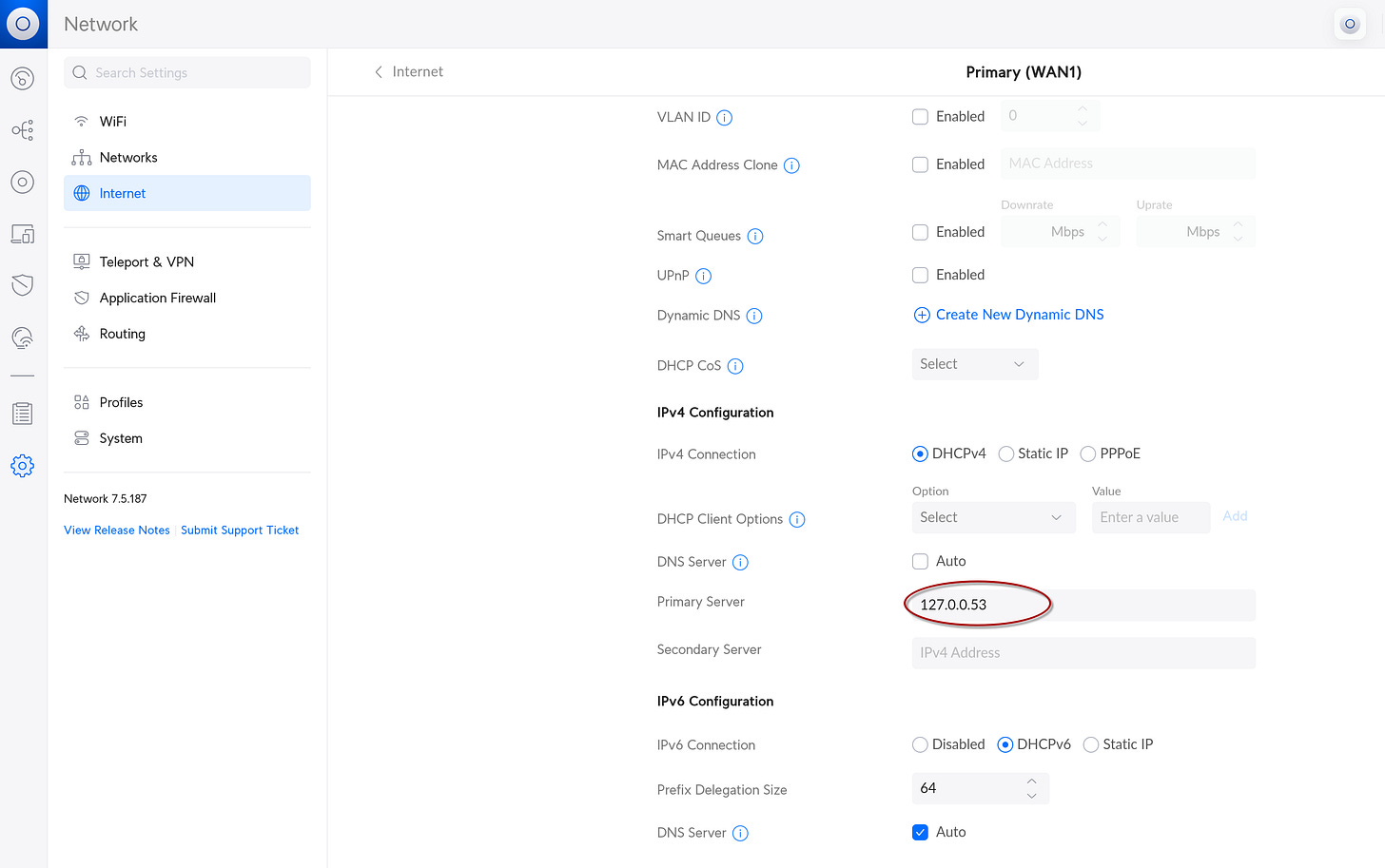1385x868 pixels.
Task: Click the Secondary Server IPv4 Address field
Action: point(1083,653)
